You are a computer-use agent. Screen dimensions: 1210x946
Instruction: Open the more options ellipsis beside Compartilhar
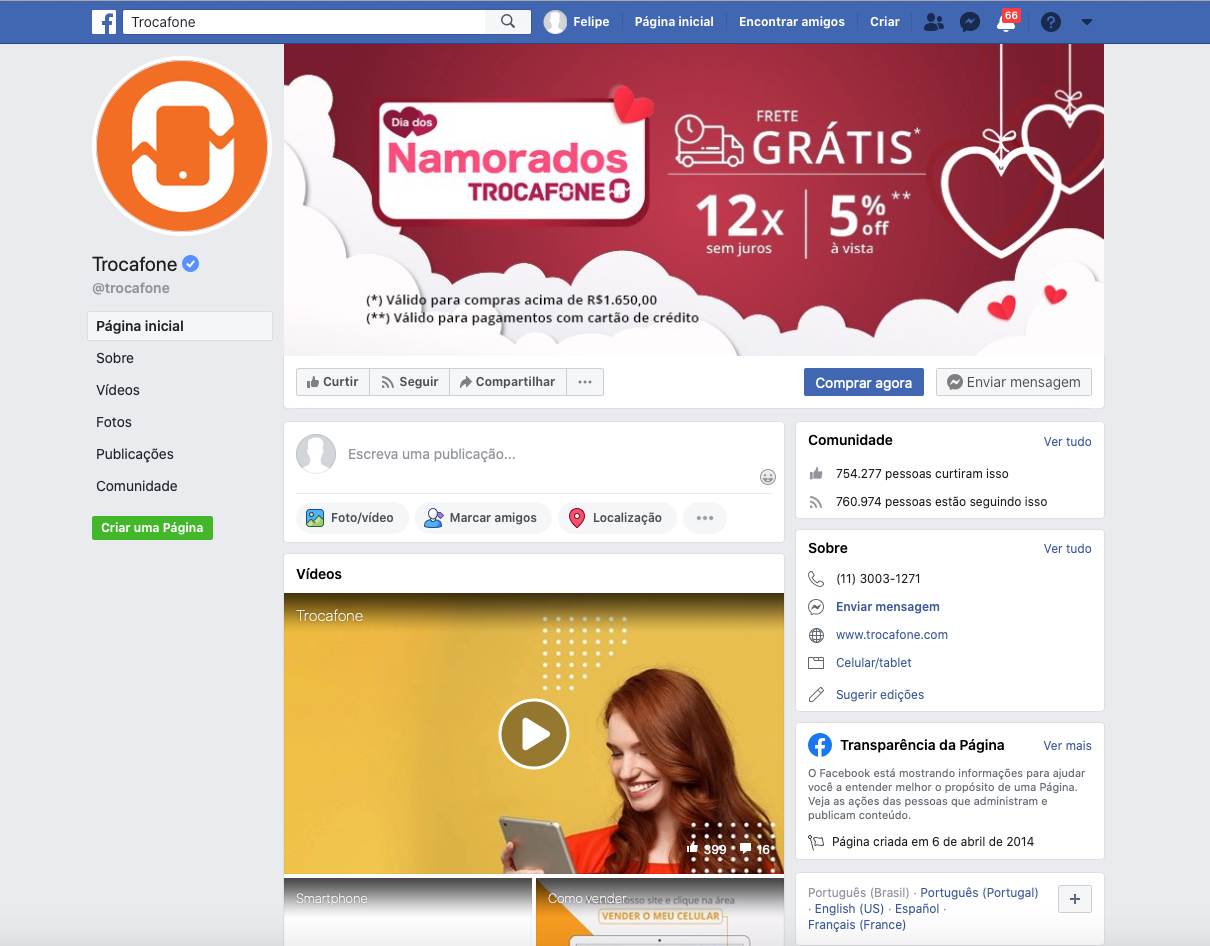click(585, 382)
